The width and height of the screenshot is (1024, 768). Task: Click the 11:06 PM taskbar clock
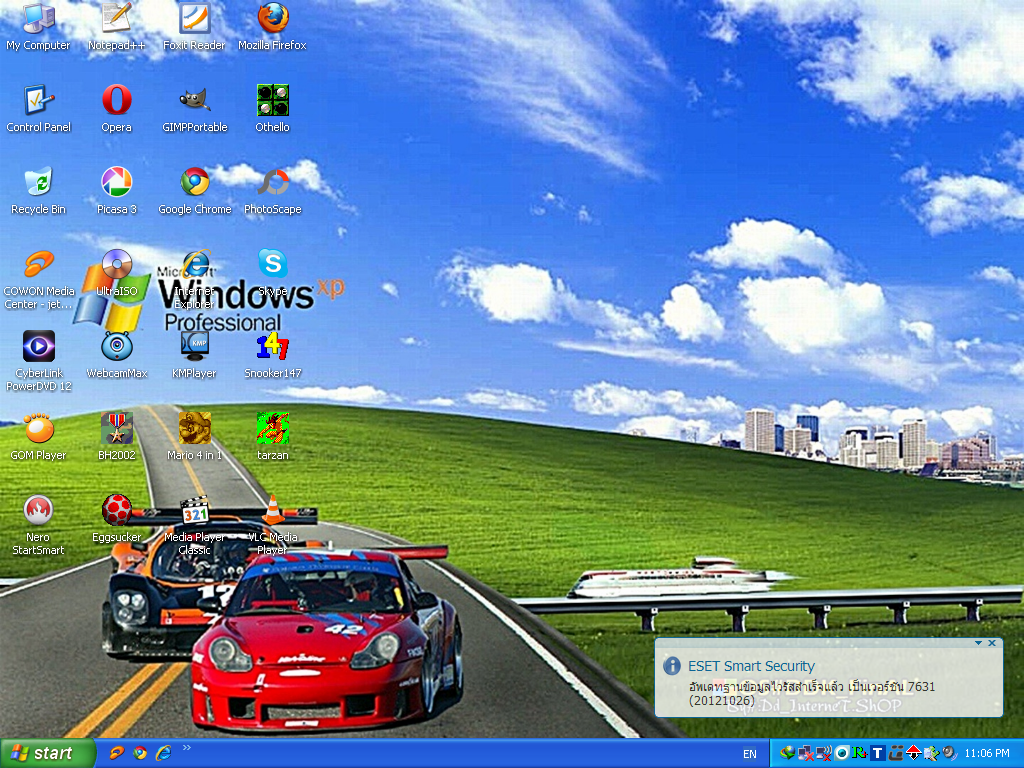[987, 754]
